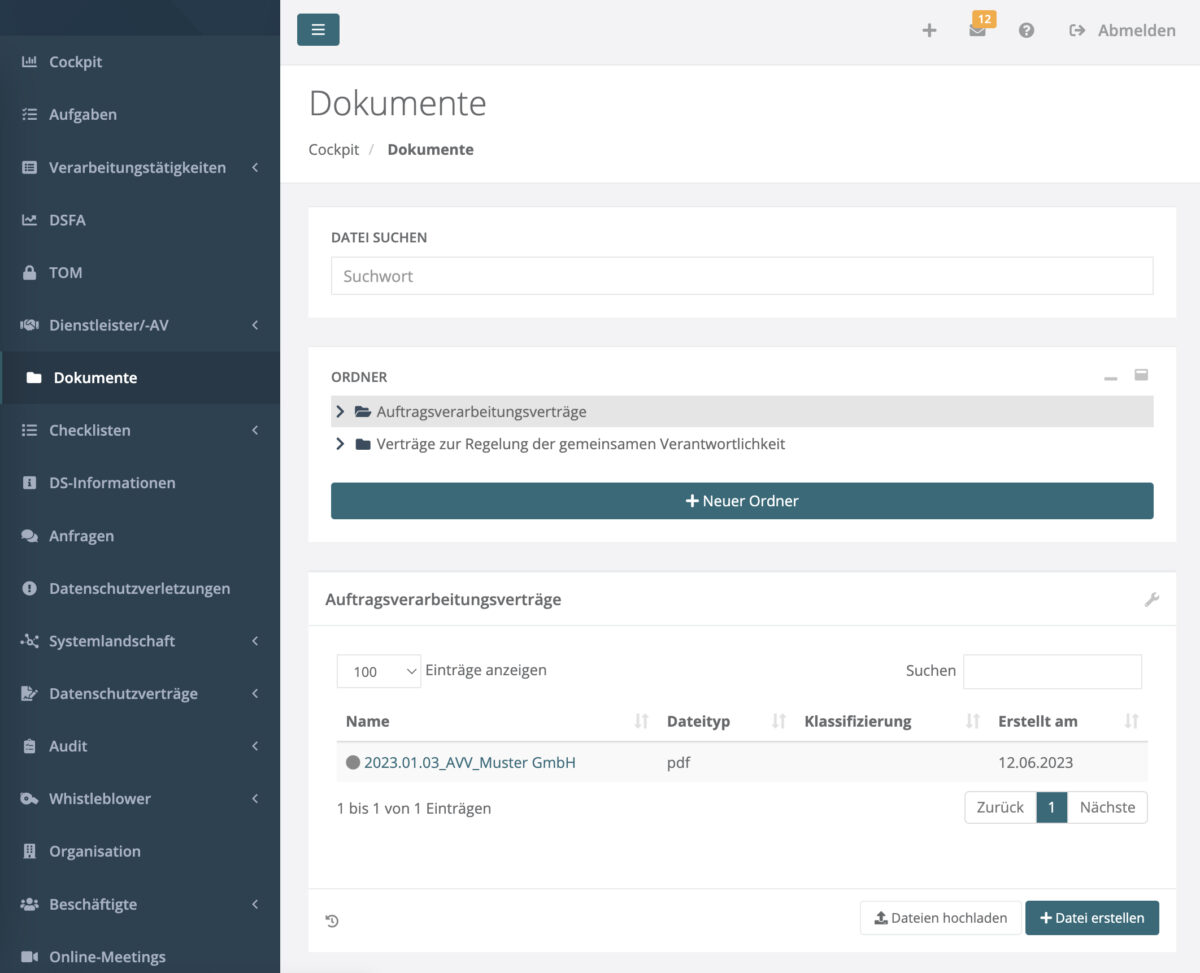The height and width of the screenshot is (973, 1200).
Task: Go to Datenschutzverletzungen in sidebar
Action: pyautogui.click(x=139, y=589)
